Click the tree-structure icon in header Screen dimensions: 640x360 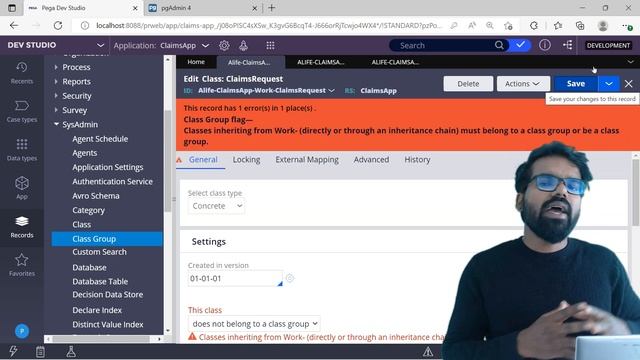tap(568, 45)
